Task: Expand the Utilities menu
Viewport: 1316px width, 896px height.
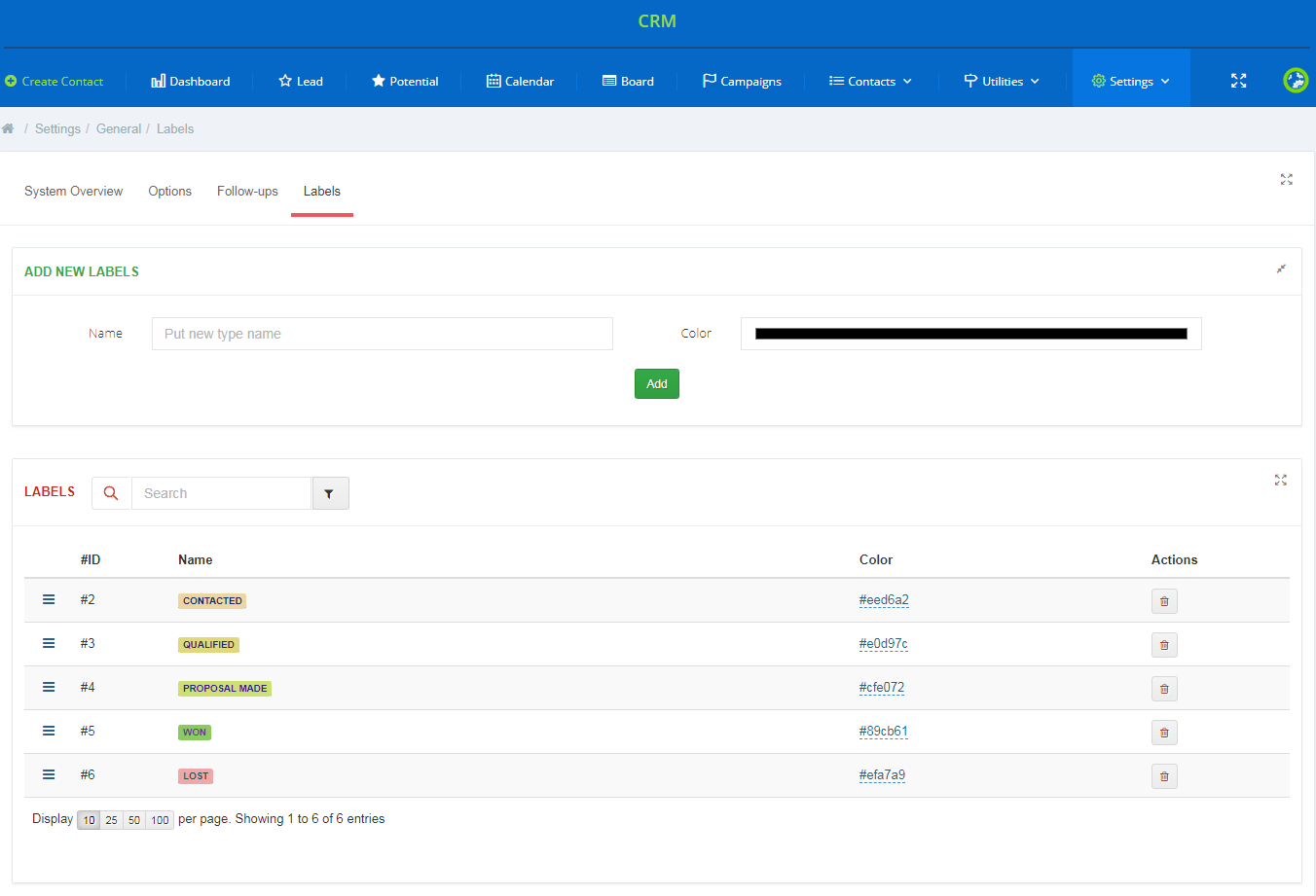Action: 1002,81
